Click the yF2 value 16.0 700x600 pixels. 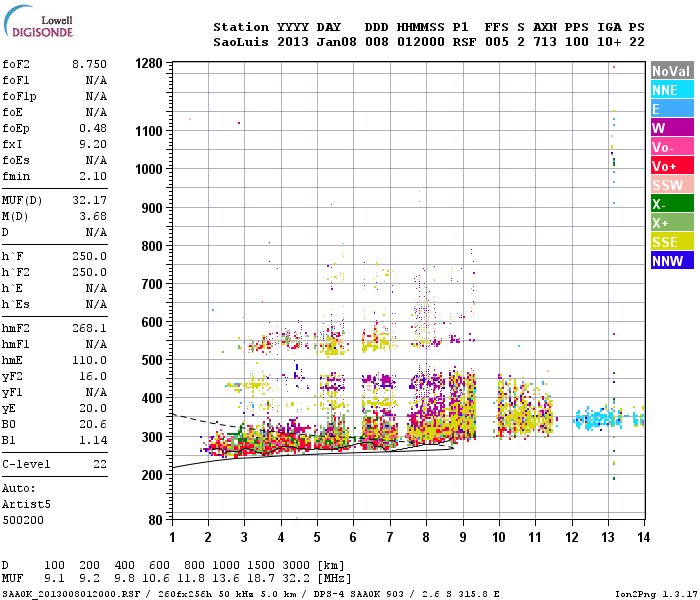point(93,377)
